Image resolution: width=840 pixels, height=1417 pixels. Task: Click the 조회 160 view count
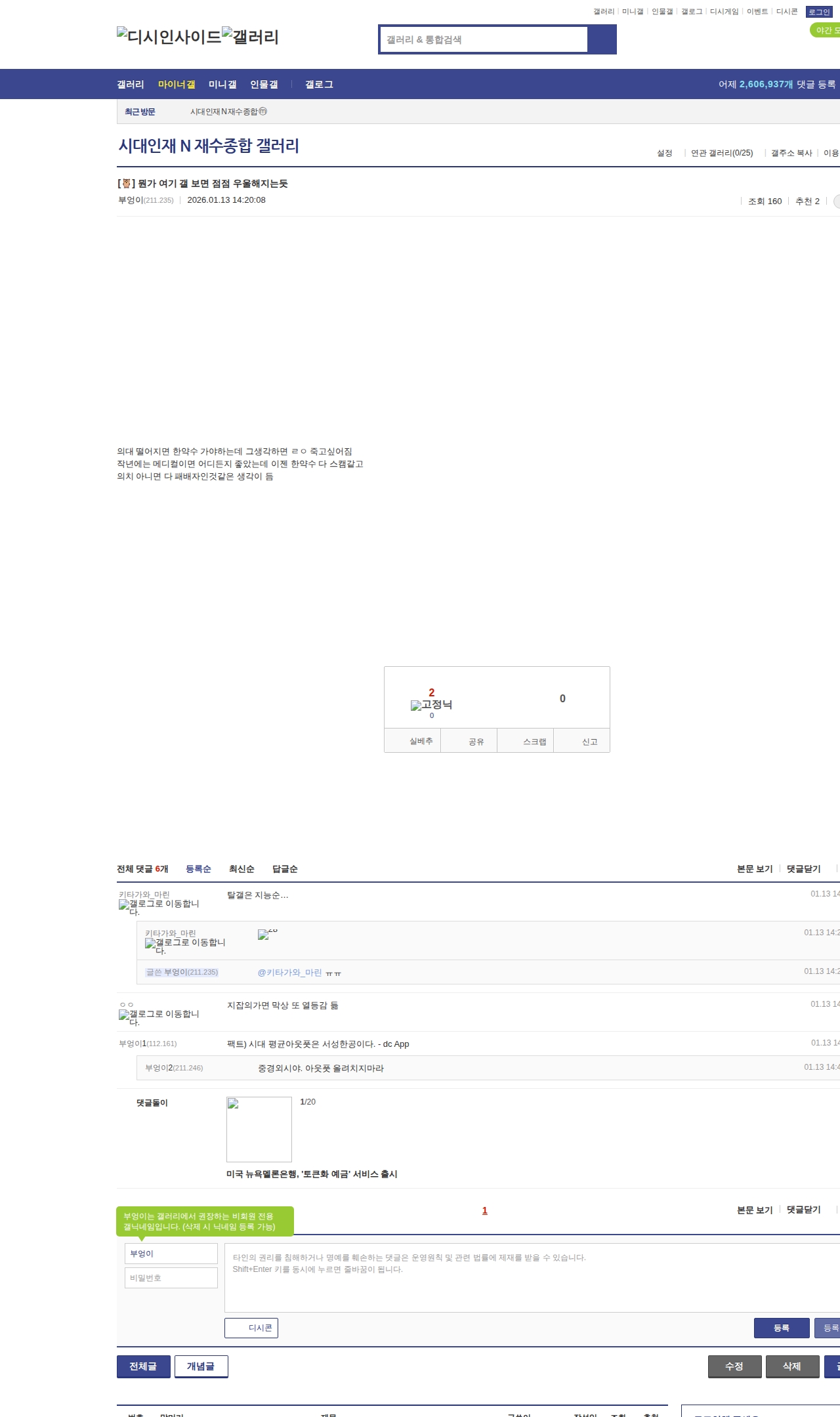[765, 201]
